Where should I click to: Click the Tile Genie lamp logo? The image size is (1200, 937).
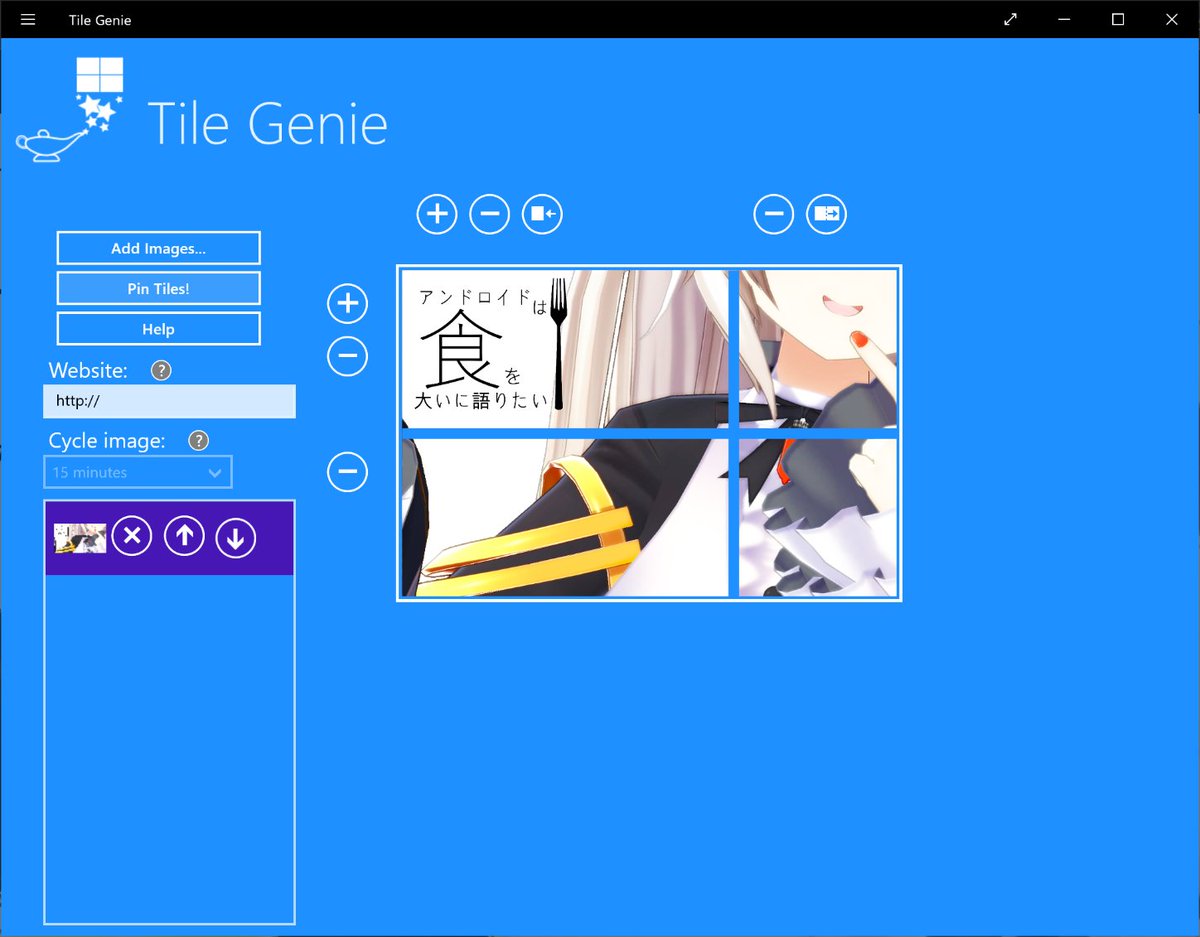click(70, 110)
